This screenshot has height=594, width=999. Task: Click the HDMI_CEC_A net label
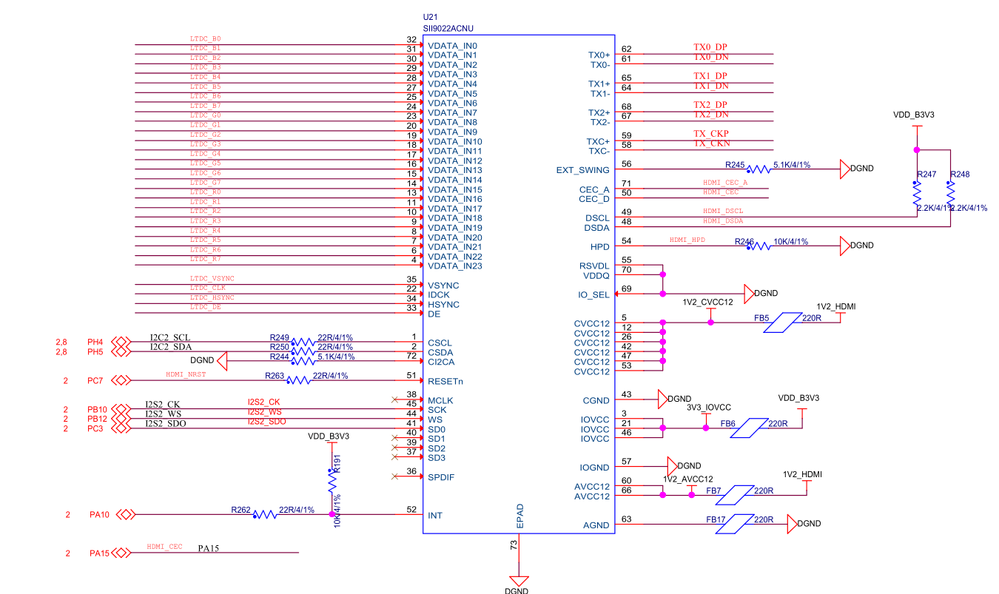725,182
